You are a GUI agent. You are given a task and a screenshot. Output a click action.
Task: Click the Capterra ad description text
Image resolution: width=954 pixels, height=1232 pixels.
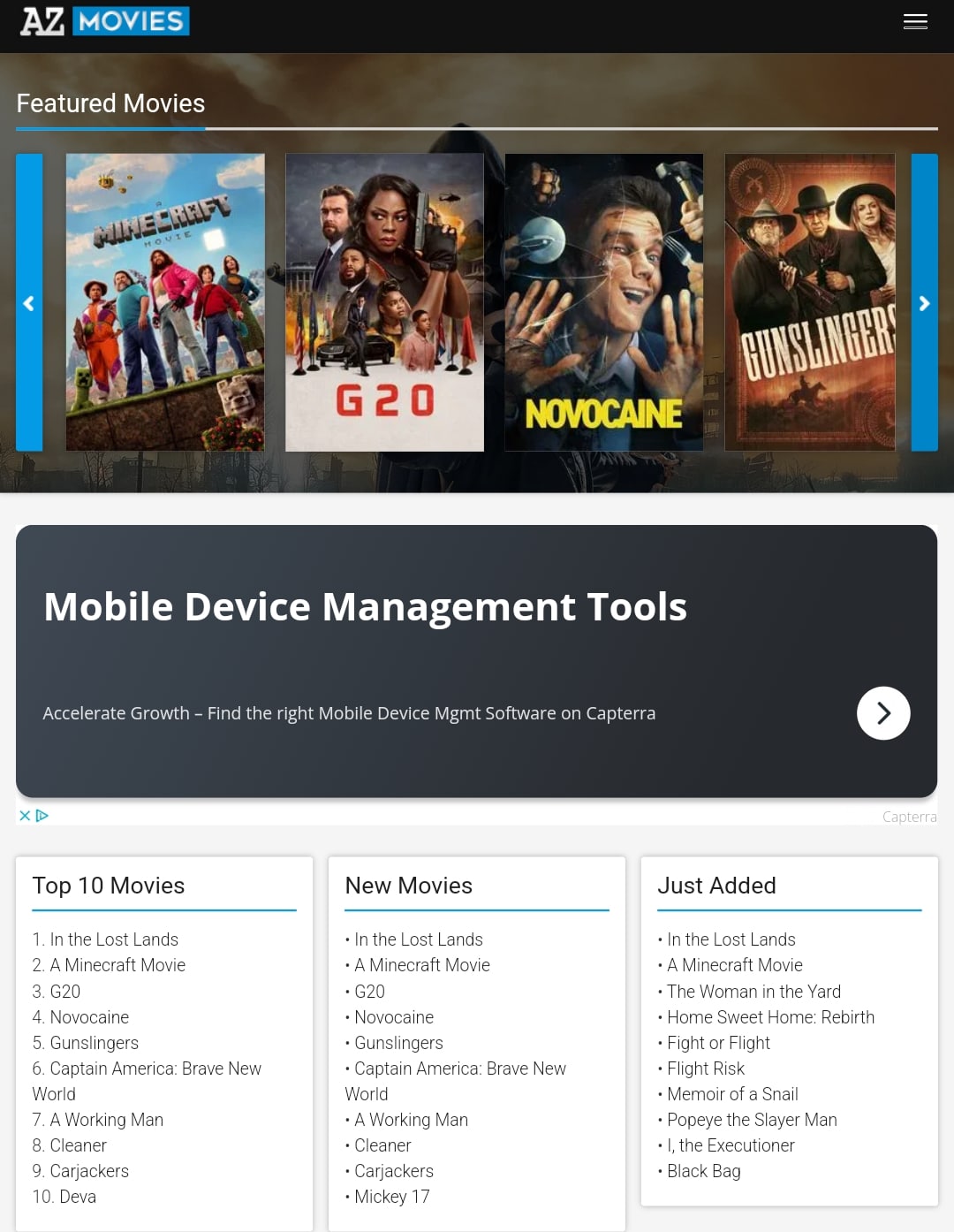349,713
